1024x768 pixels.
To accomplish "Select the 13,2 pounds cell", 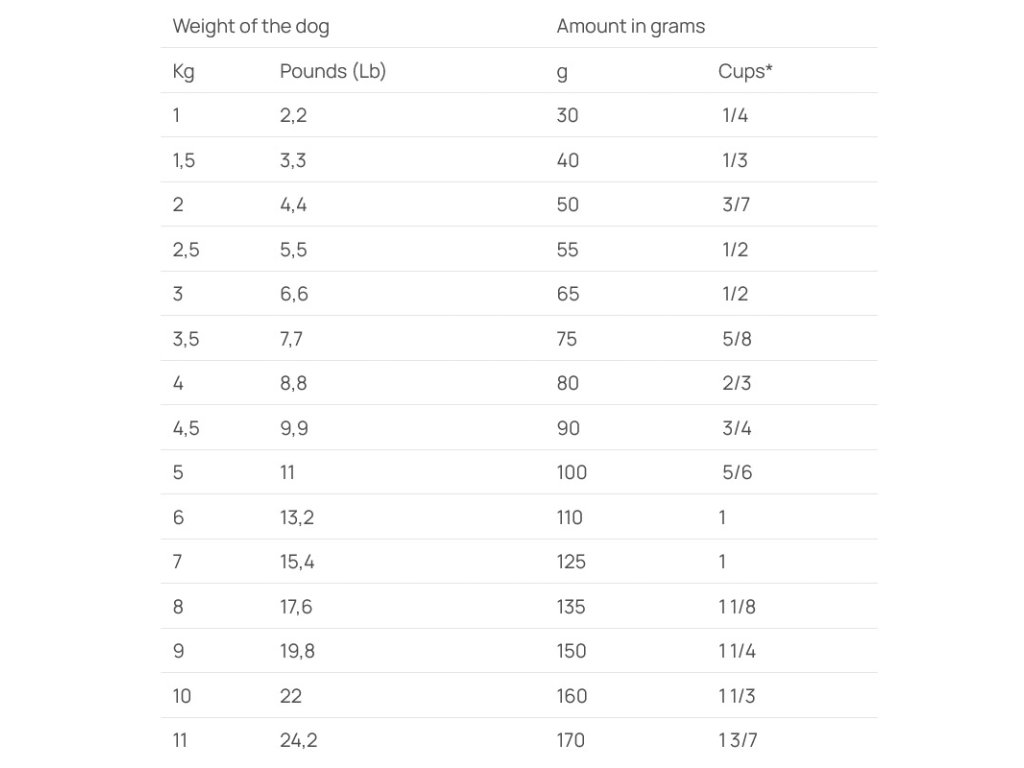I will click(297, 517).
